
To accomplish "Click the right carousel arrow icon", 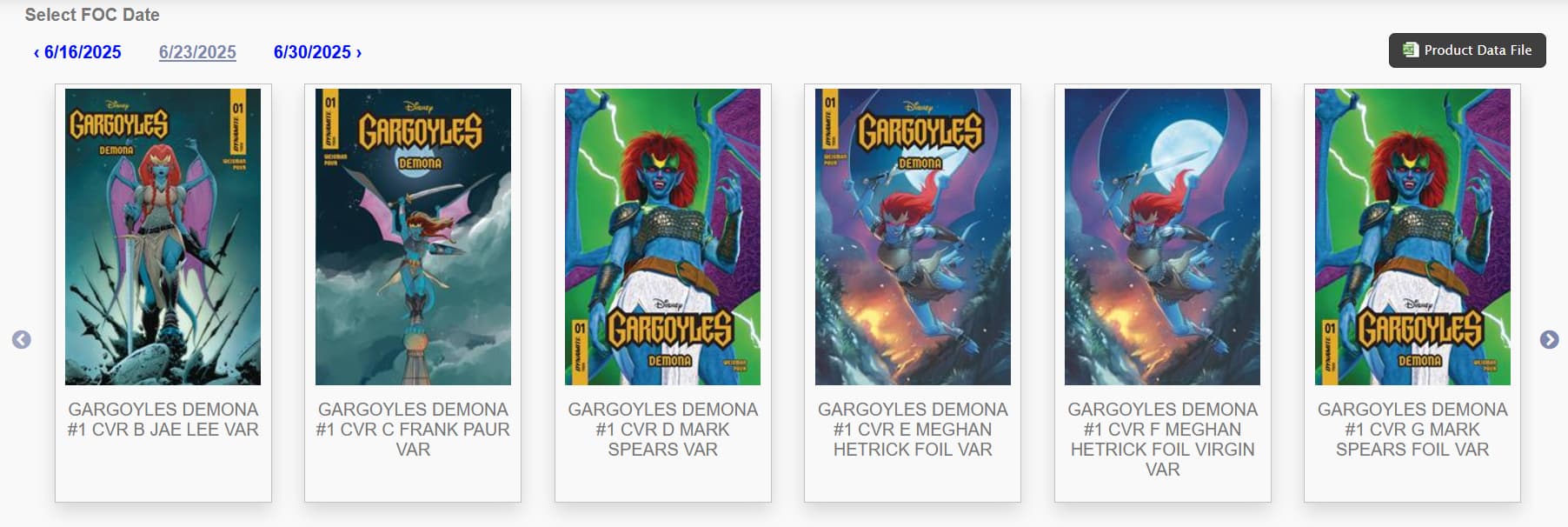I will (x=1549, y=340).
